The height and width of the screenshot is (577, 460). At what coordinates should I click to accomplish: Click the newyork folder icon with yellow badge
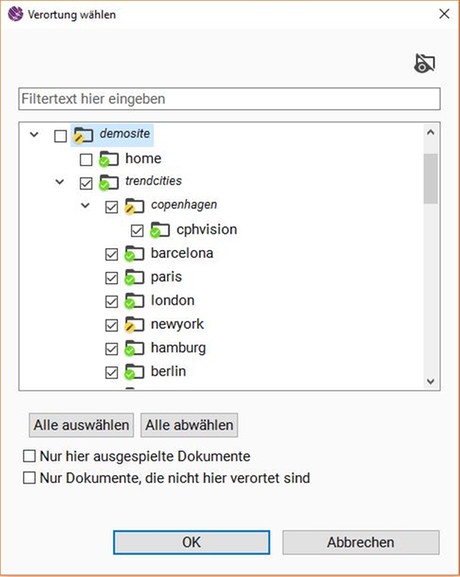click(x=134, y=325)
